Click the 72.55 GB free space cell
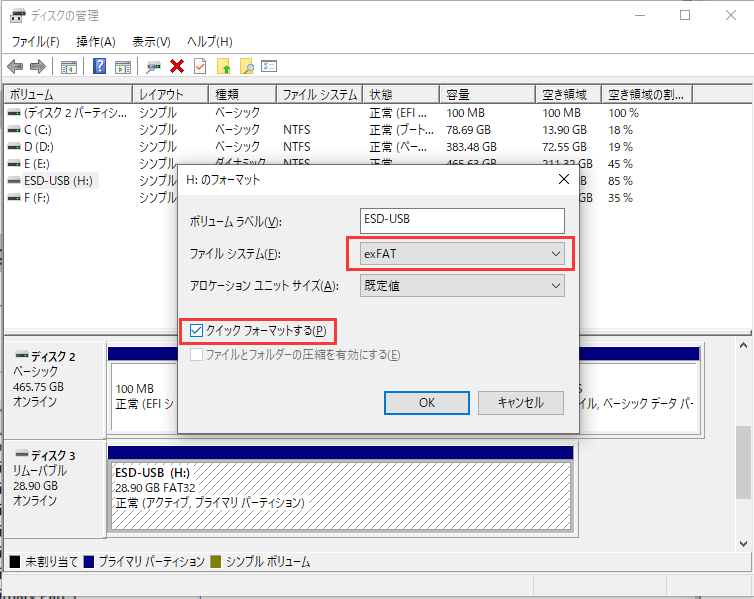Screen dimensions: 754x599 (x=565, y=147)
